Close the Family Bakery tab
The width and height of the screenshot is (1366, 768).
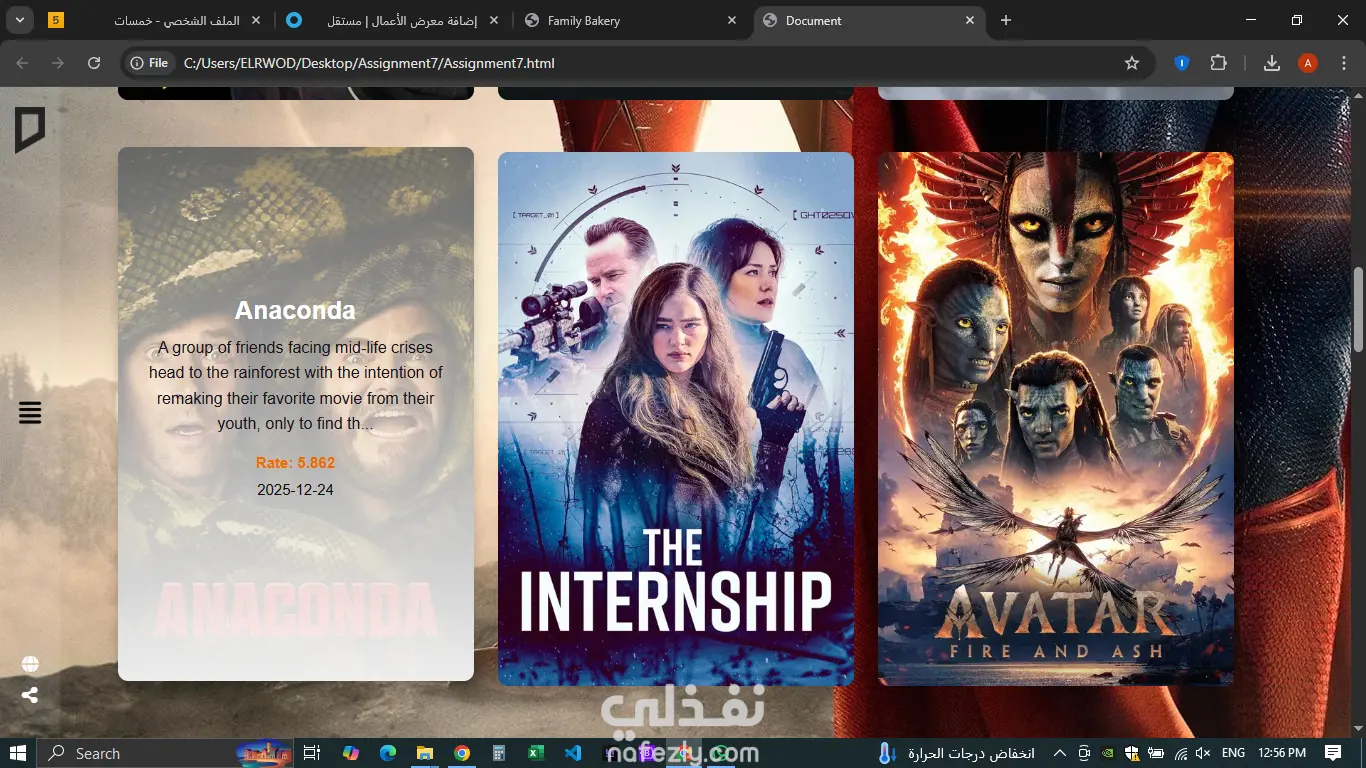pos(732,20)
